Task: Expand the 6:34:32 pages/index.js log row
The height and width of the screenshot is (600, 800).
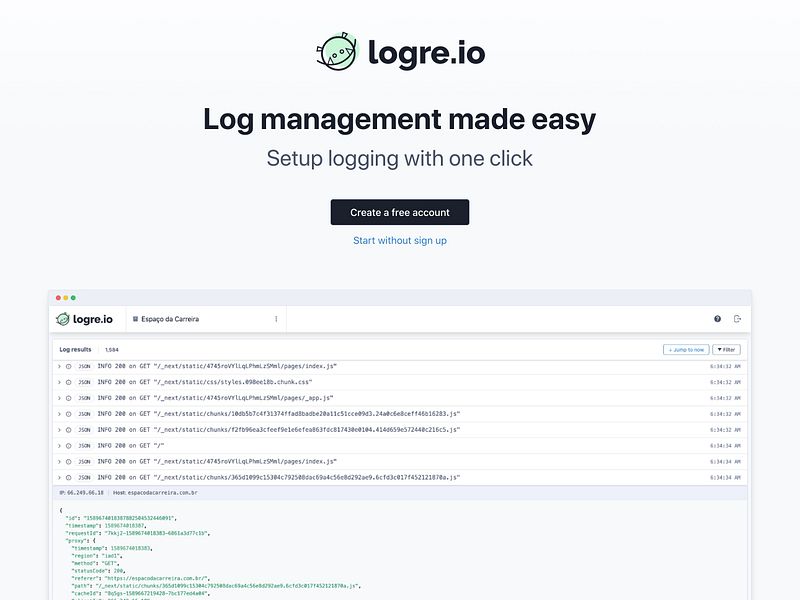Action: 59,366
